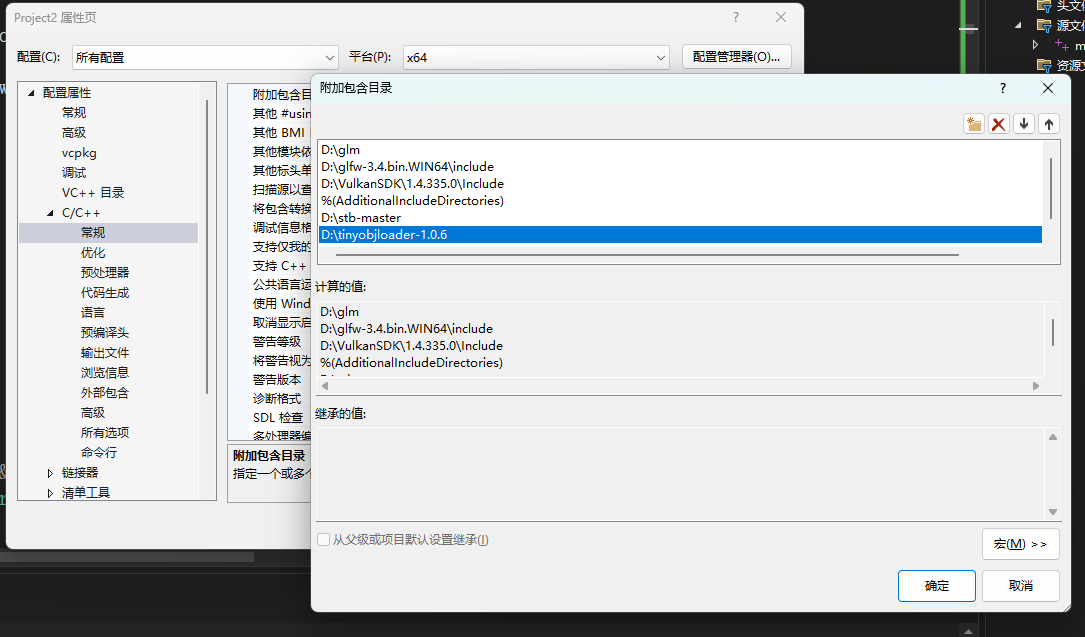This screenshot has width=1085, height=637.
Task: Click down arrow of 继承的值 scrollbar
Action: (1053, 513)
